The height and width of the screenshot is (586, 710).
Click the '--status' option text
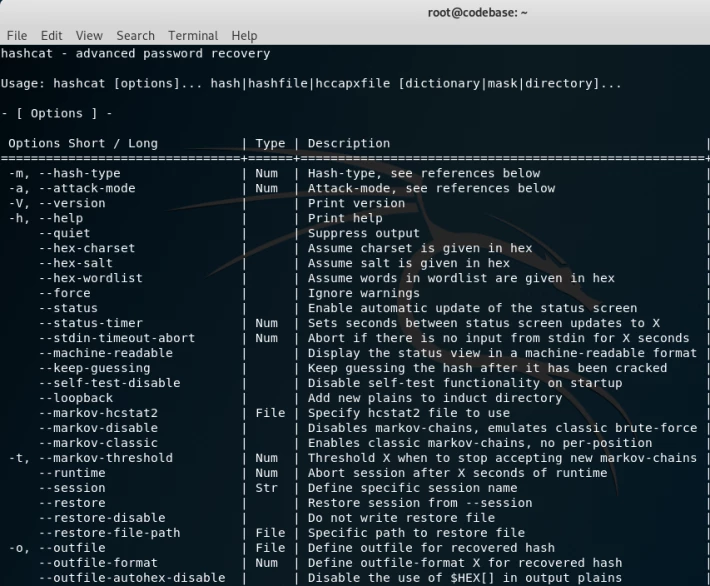tap(68, 308)
